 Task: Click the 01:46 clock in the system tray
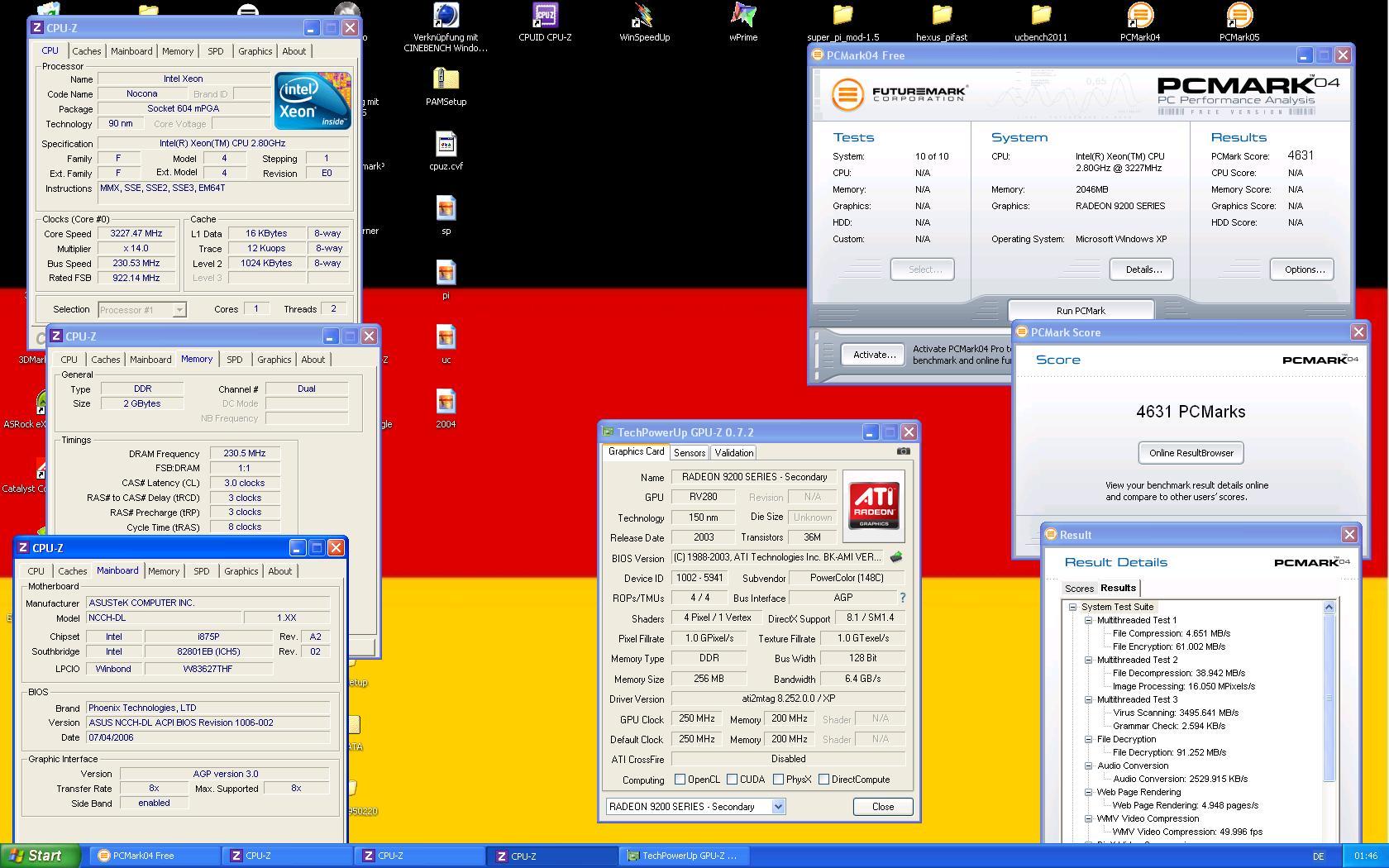pyautogui.click(x=1366, y=856)
